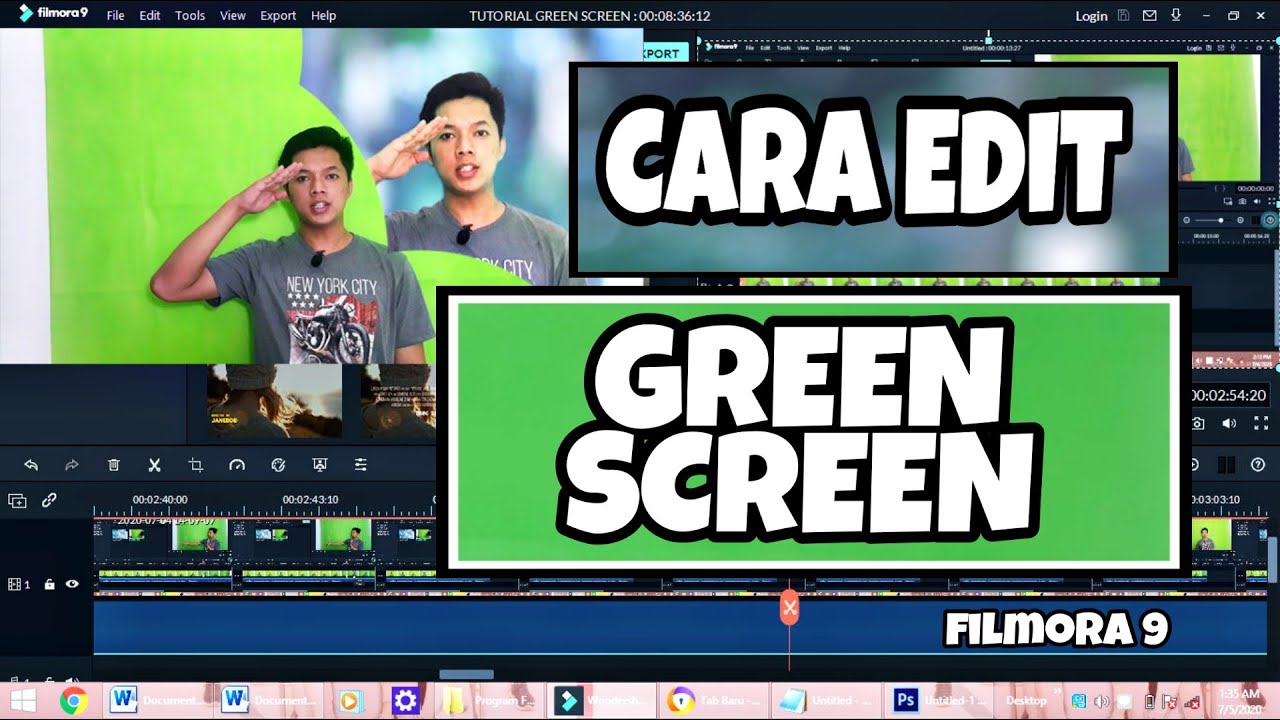Click the Filmora9 logo
This screenshot has height=720, width=1280.
(x=53, y=14)
